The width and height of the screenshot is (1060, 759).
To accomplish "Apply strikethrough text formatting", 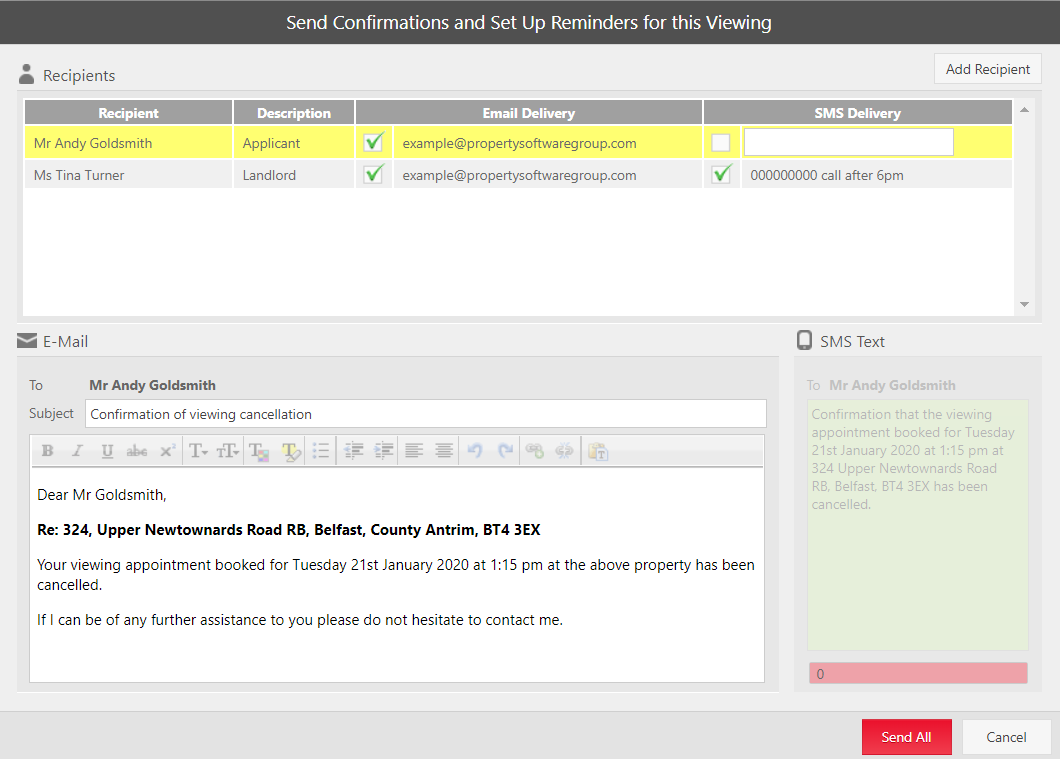I will point(137,451).
